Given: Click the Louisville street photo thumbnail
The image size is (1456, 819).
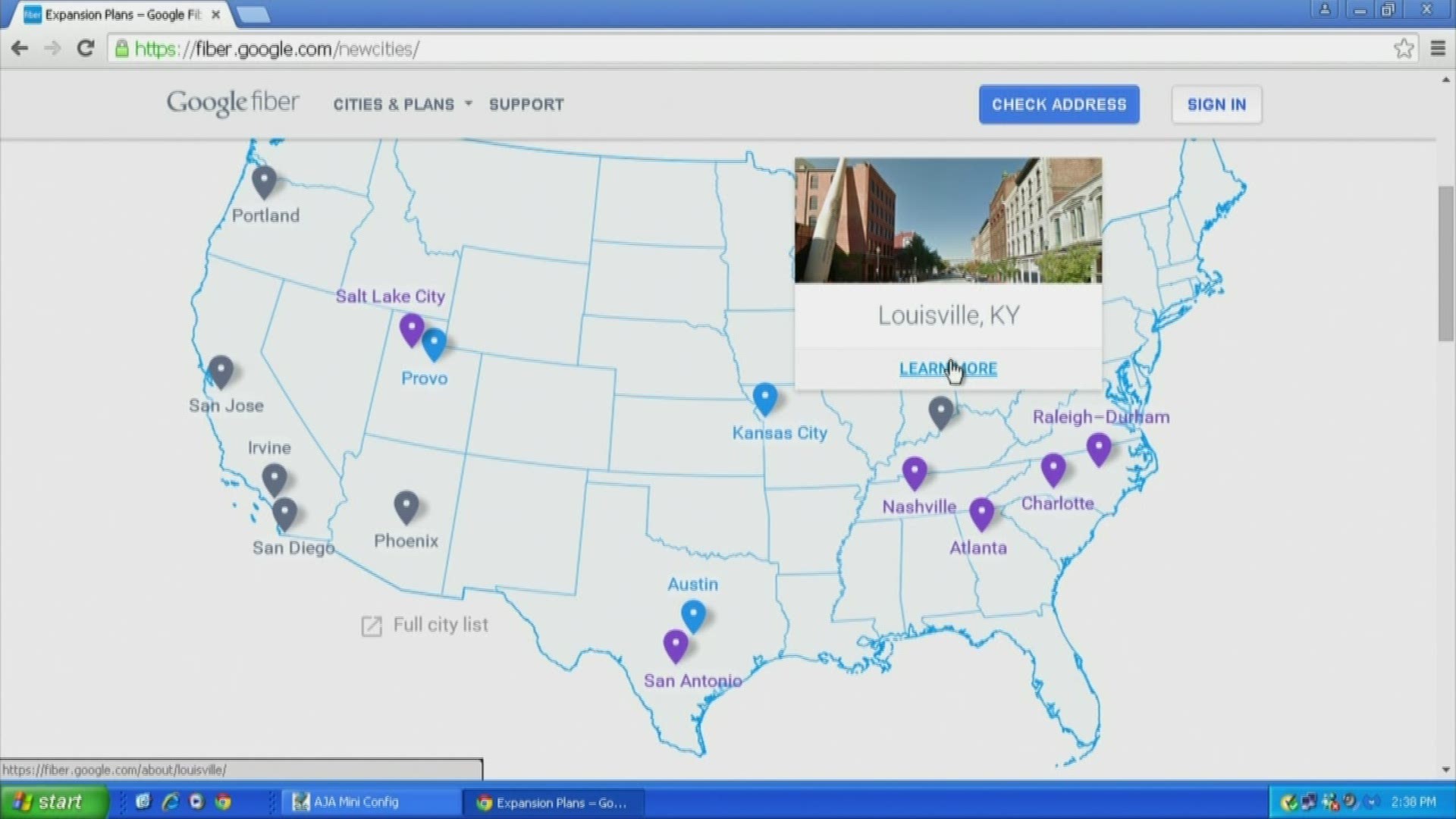Looking at the screenshot, I should [x=948, y=220].
